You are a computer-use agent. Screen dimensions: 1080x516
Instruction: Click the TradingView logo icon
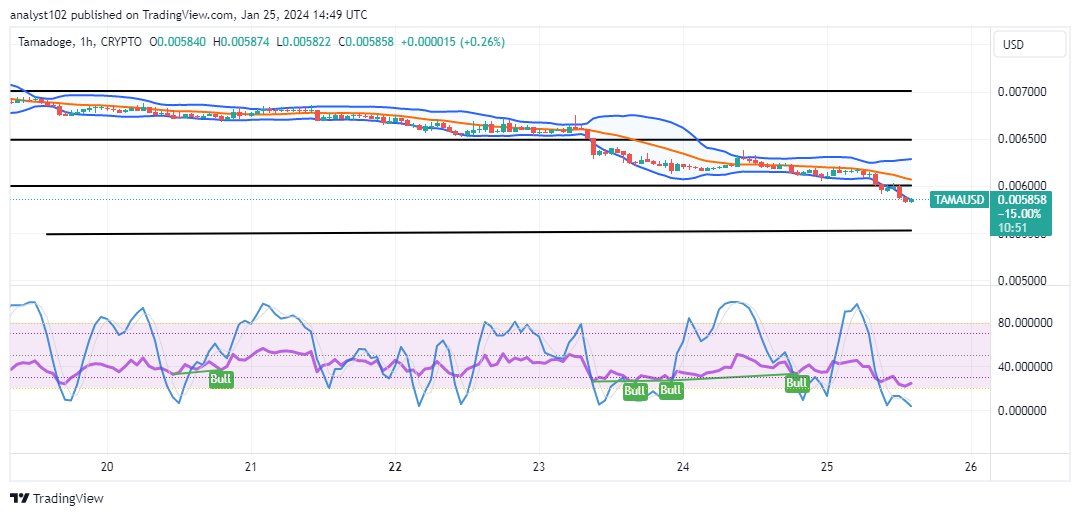click(19, 498)
